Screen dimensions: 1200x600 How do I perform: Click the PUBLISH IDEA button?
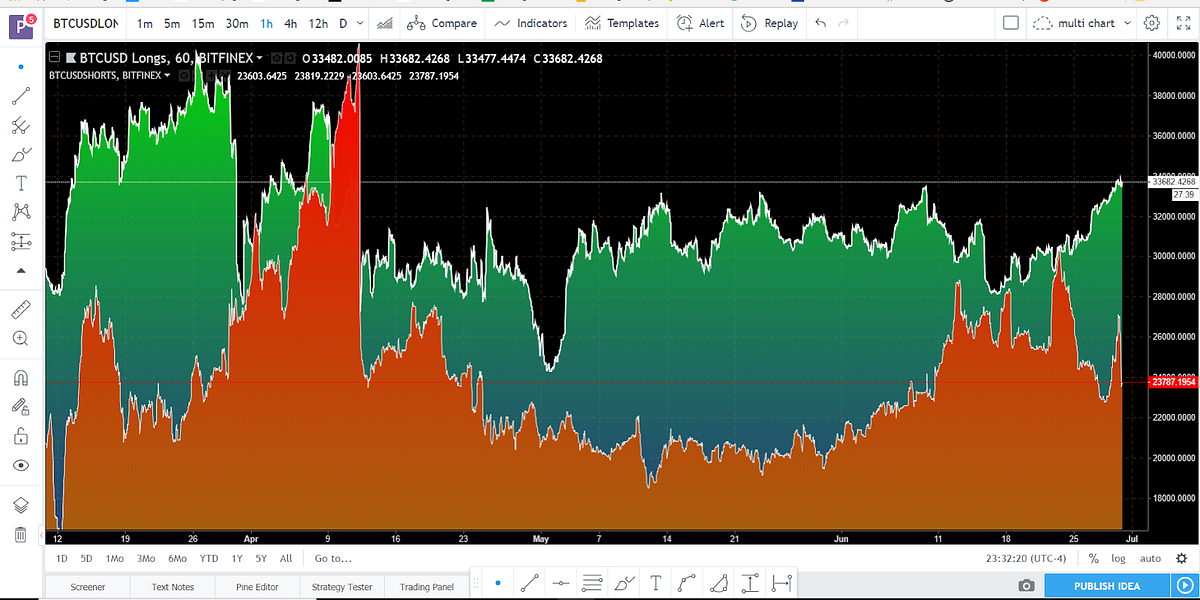pyautogui.click(x=1107, y=586)
